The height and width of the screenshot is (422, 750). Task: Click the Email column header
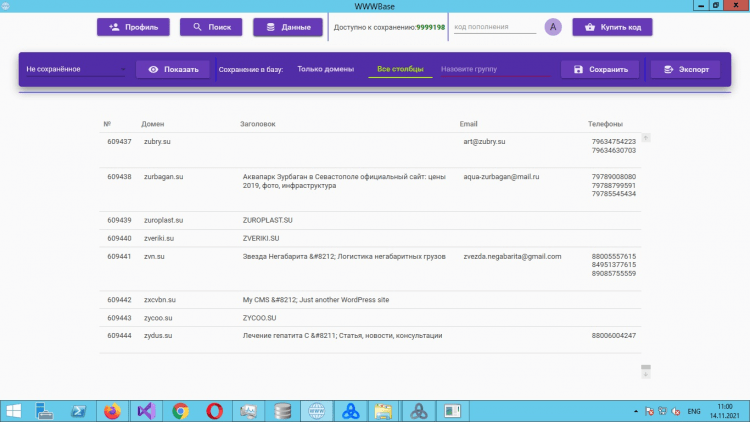(x=468, y=124)
